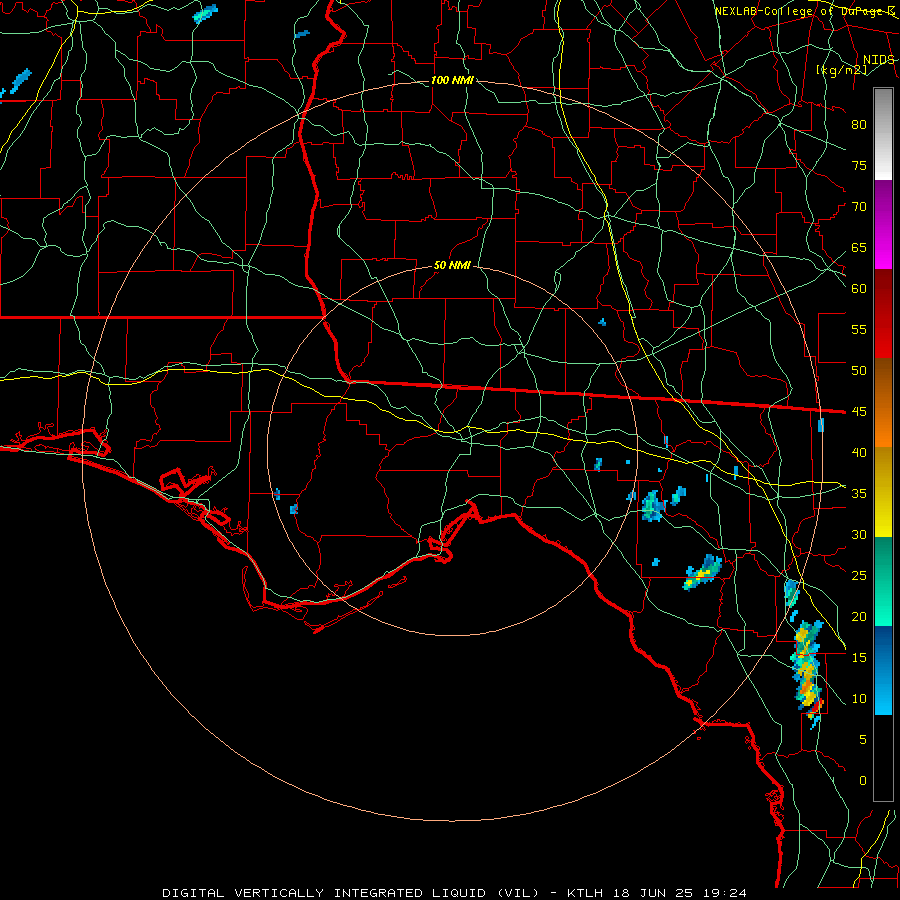Image resolution: width=900 pixels, height=900 pixels.
Task: Click the '40' value on the VIL scale
Action: point(859,452)
